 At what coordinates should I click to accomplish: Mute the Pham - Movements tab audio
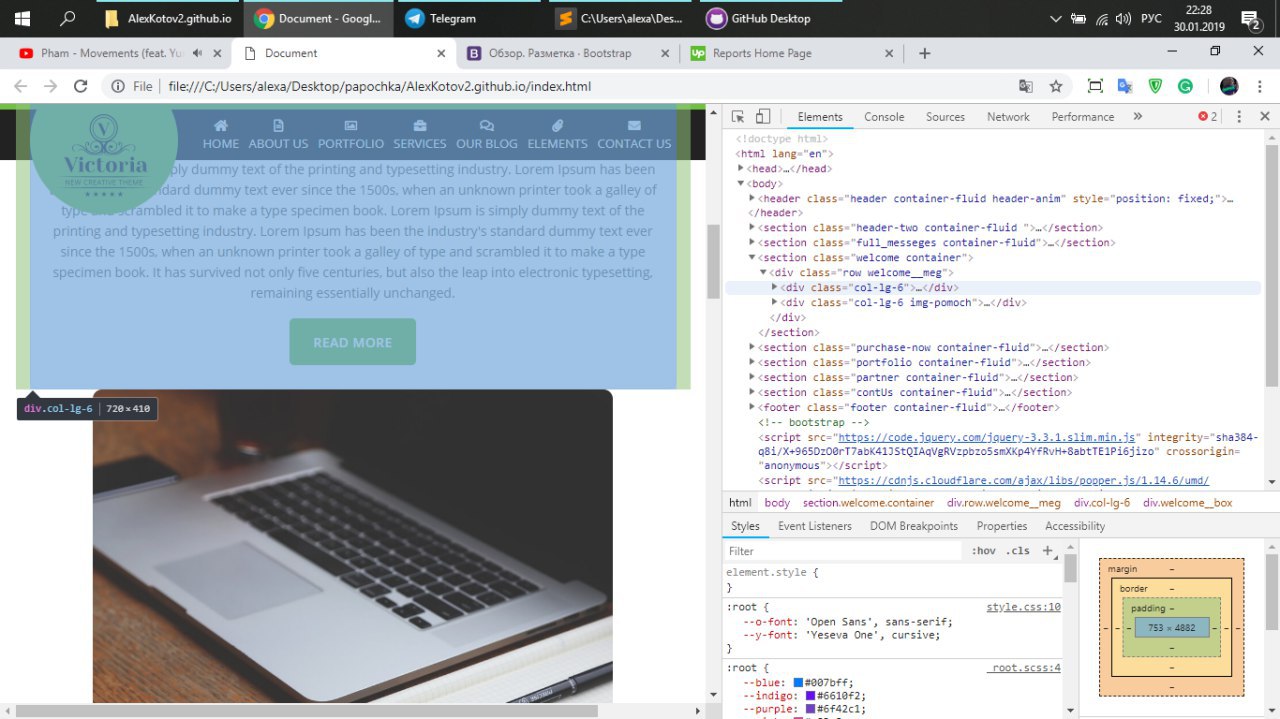(x=196, y=53)
